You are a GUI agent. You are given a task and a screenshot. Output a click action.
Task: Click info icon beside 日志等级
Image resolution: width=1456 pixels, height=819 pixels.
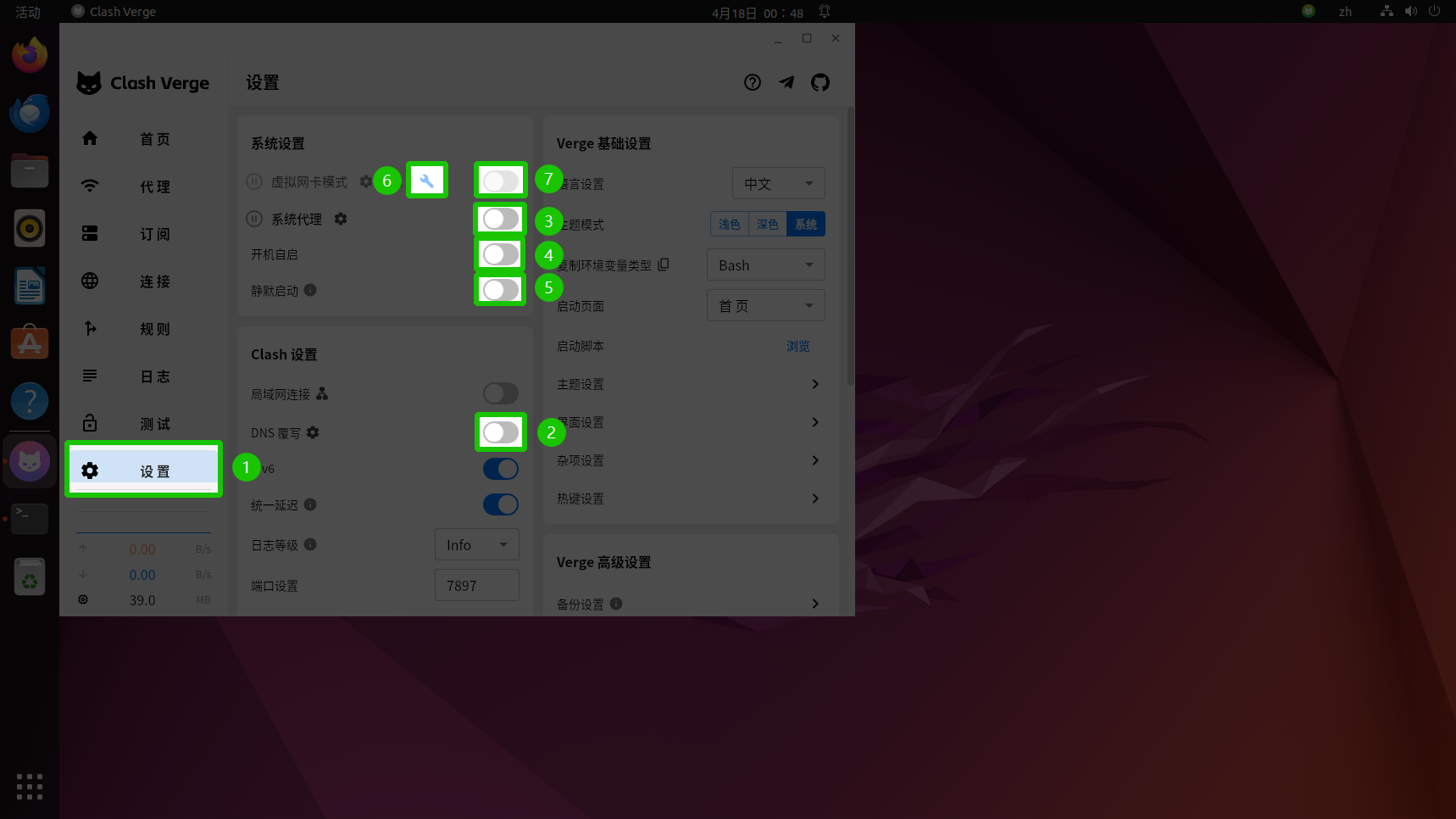pos(310,544)
